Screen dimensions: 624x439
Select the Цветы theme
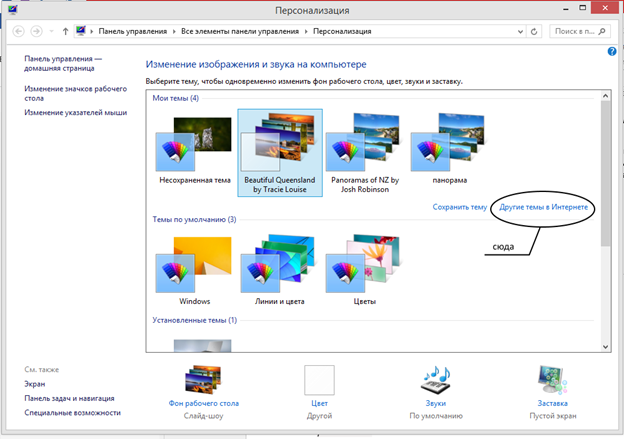click(x=365, y=271)
